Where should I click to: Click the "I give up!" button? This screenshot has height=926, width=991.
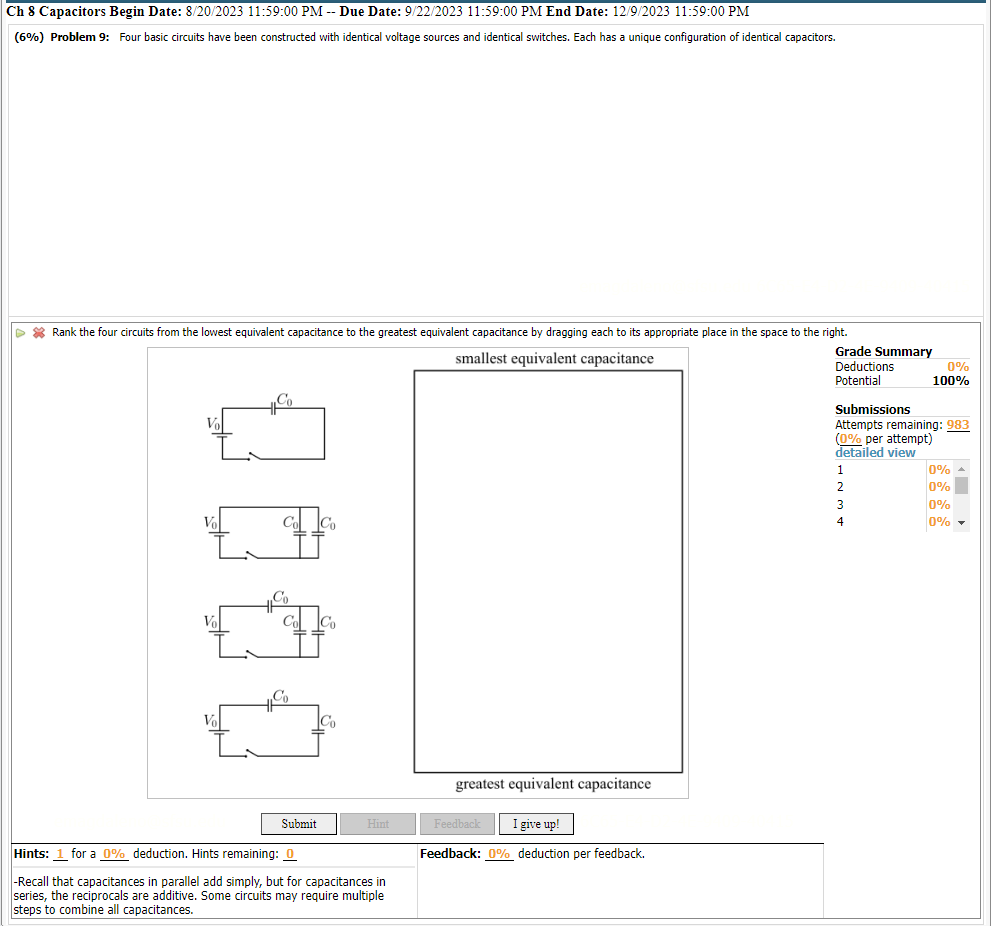pyautogui.click(x=536, y=823)
